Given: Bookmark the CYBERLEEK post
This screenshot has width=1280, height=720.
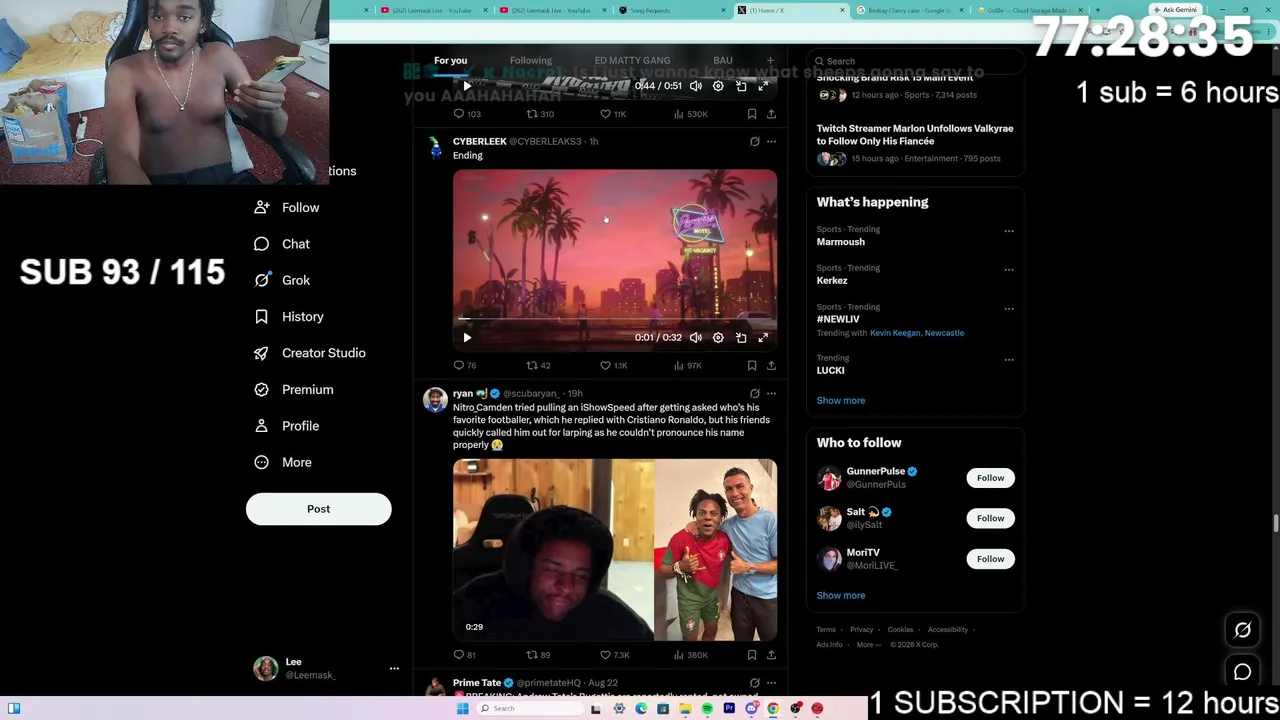Looking at the screenshot, I should coord(752,365).
